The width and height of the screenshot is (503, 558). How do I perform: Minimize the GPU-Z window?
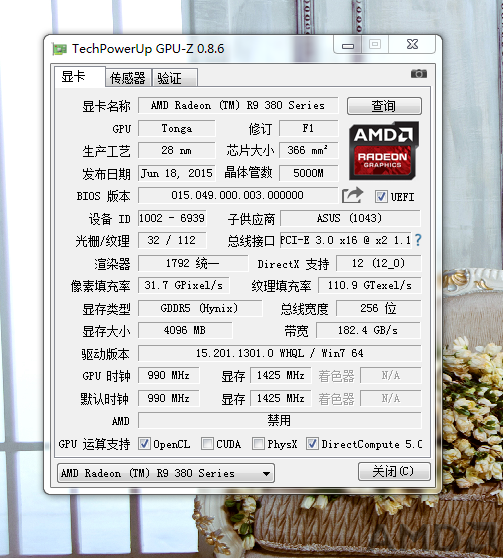pyautogui.click(x=348, y=45)
